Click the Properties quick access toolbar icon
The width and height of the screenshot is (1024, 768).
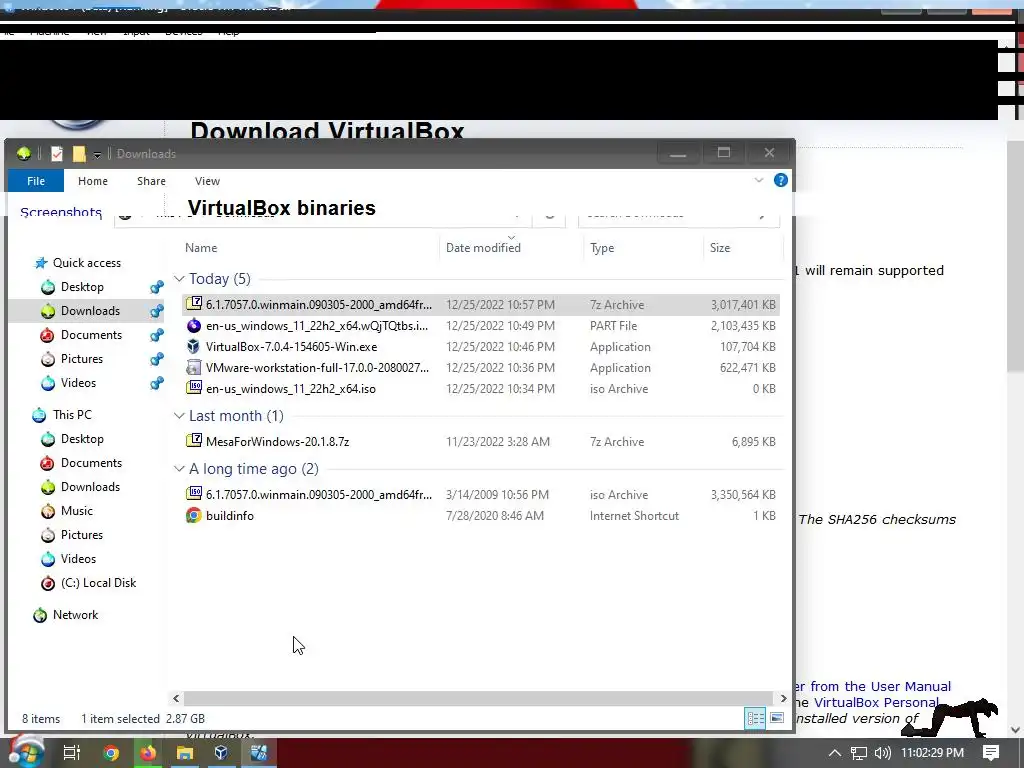click(x=57, y=153)
